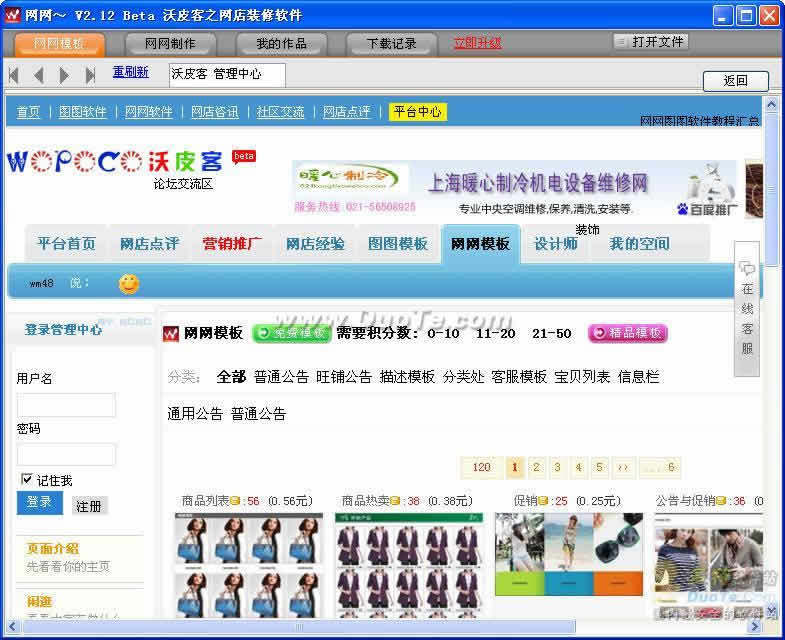Select the 图图模板 tab
This screenshot has width=785, height=640.
click(x=398, y=244)
